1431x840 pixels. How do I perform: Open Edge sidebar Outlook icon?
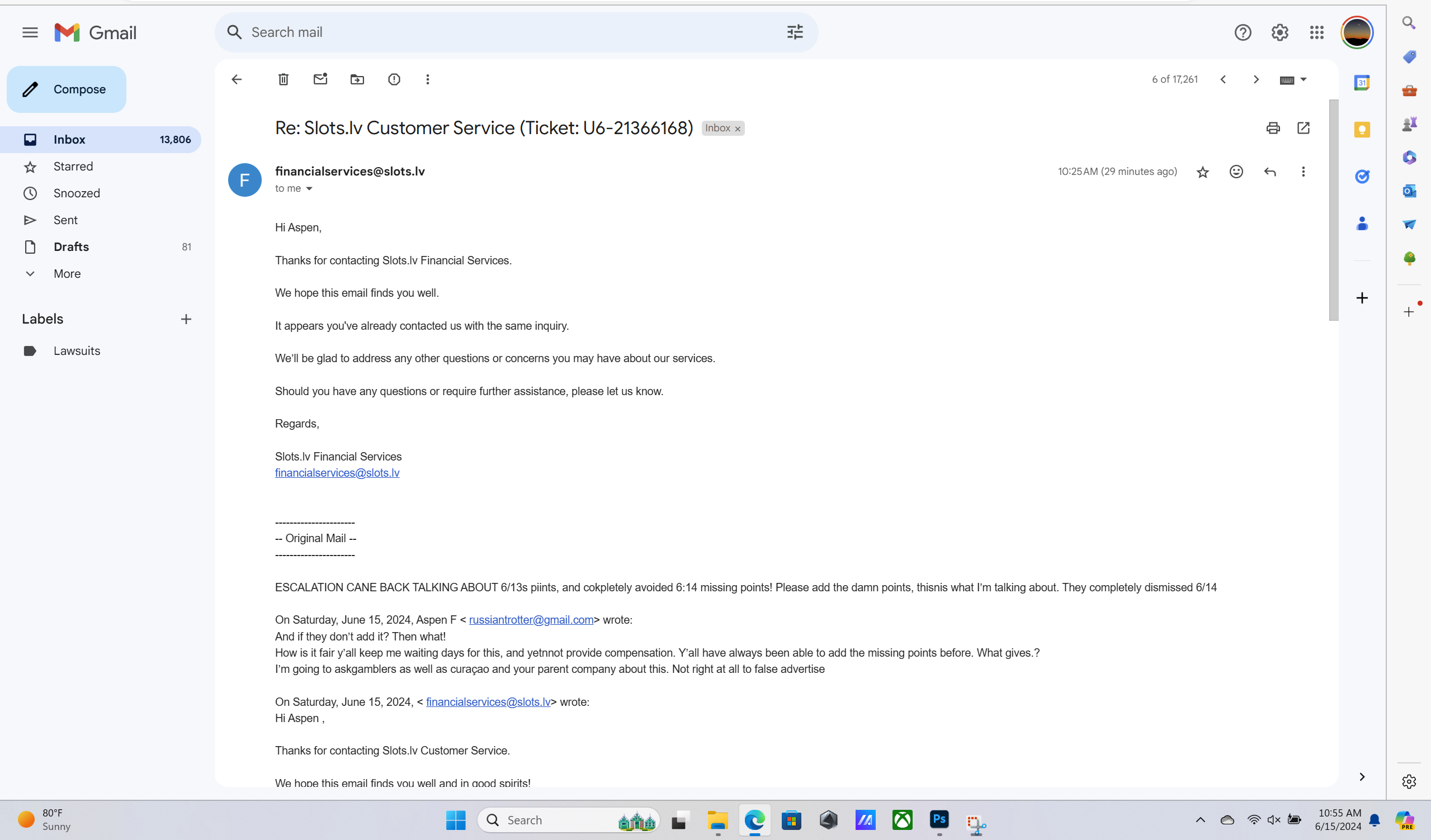point(1408,191)
